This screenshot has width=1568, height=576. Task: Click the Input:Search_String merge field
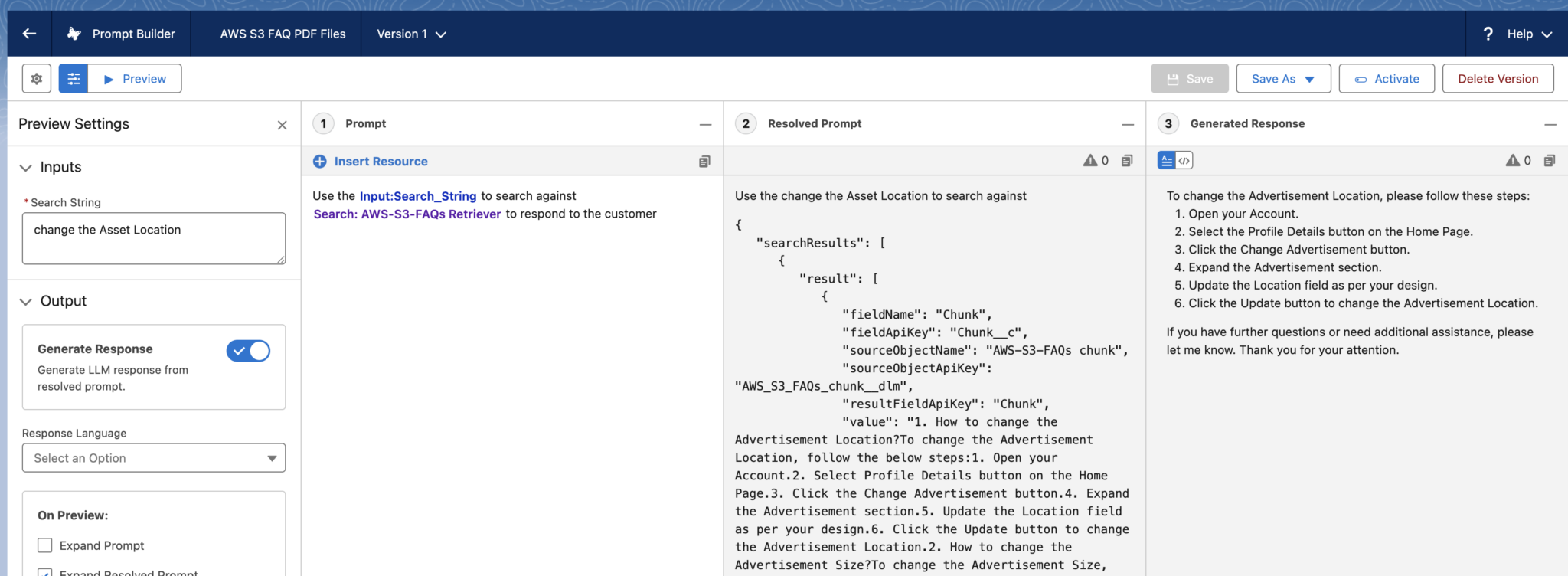click(x=418, y=196)
